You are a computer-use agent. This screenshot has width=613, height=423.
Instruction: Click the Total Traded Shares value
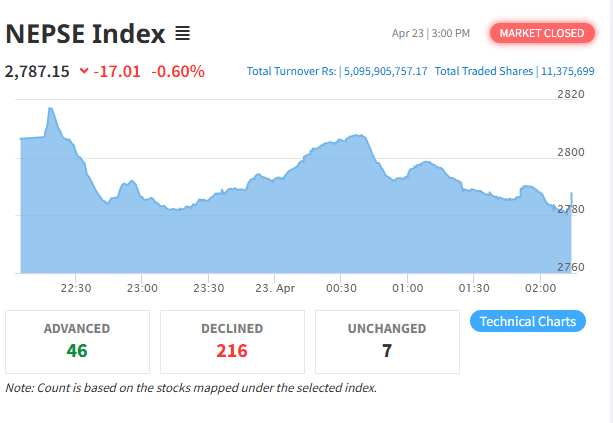tap(568, 71)
